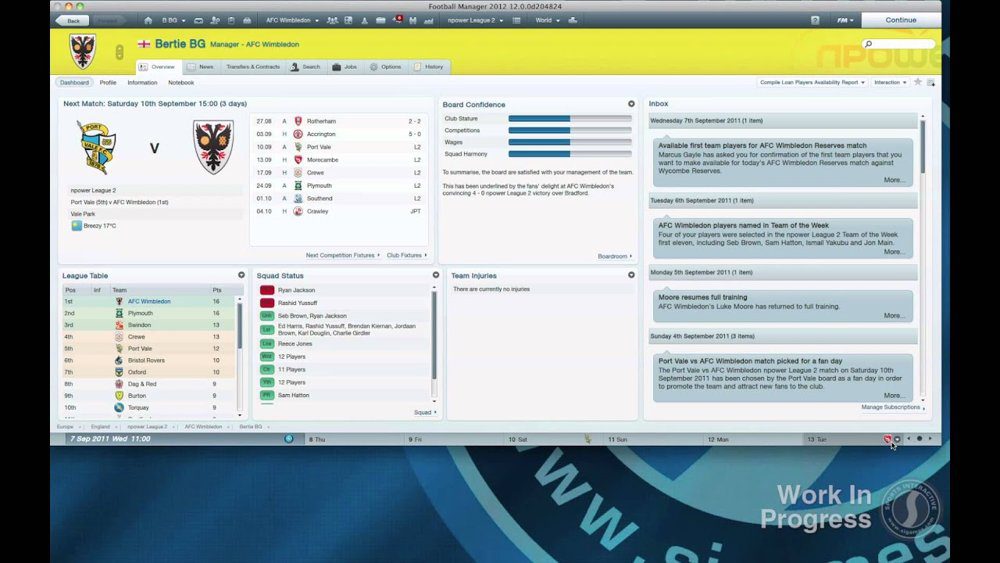Open the npower League 2 dropdown
Screen dimensions: 1000x563
coord(475,20)
